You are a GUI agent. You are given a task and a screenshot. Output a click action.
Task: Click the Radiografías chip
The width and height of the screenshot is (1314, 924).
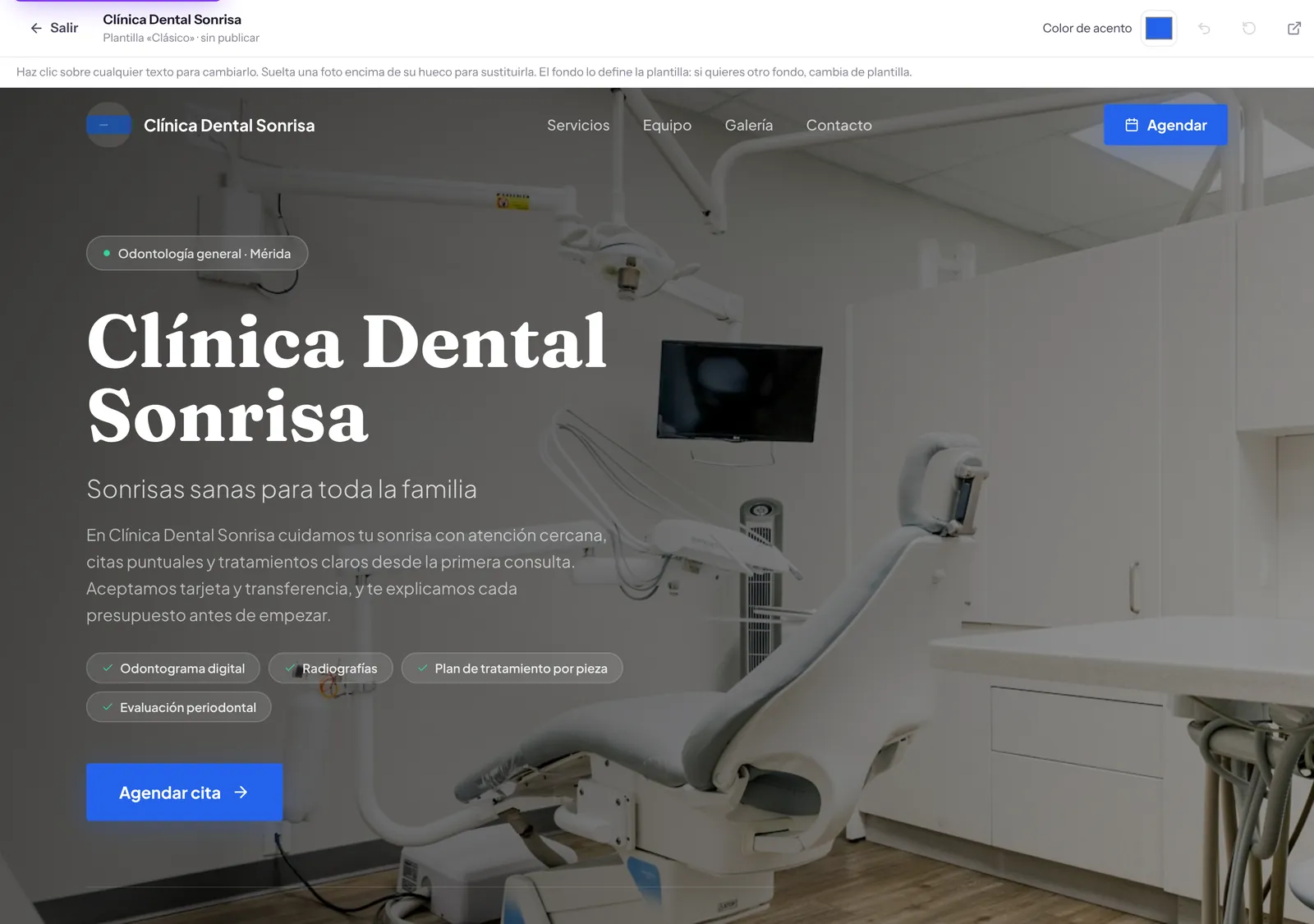coord(331,668)
